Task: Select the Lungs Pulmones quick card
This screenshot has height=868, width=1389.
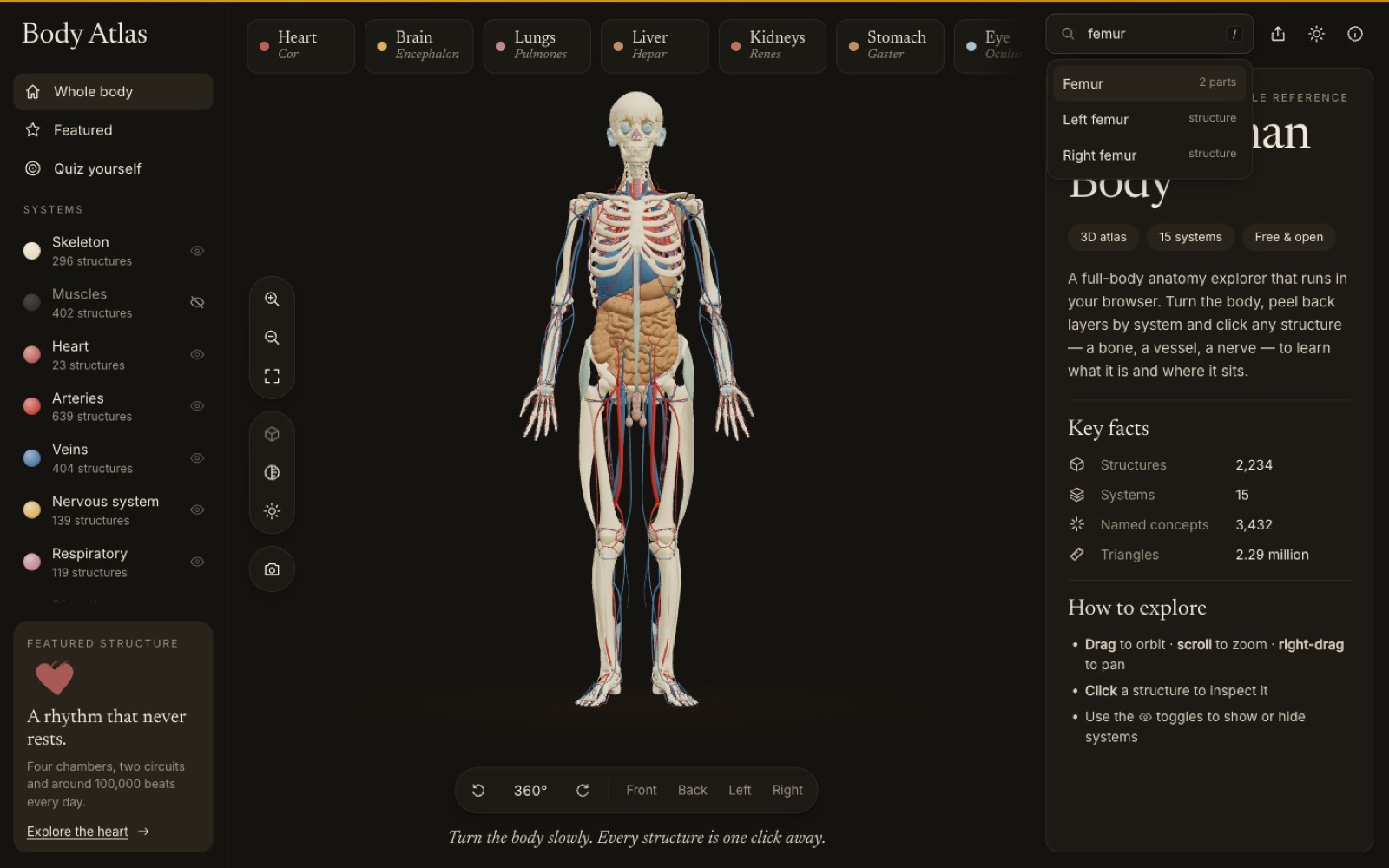Action: [x=537, y=46]
